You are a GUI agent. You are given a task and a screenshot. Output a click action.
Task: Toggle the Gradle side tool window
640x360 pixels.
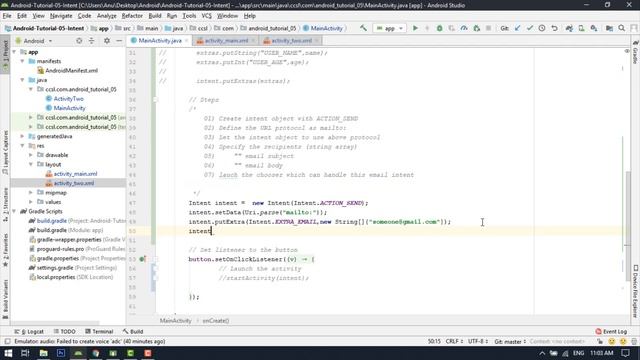pos(636,52)
